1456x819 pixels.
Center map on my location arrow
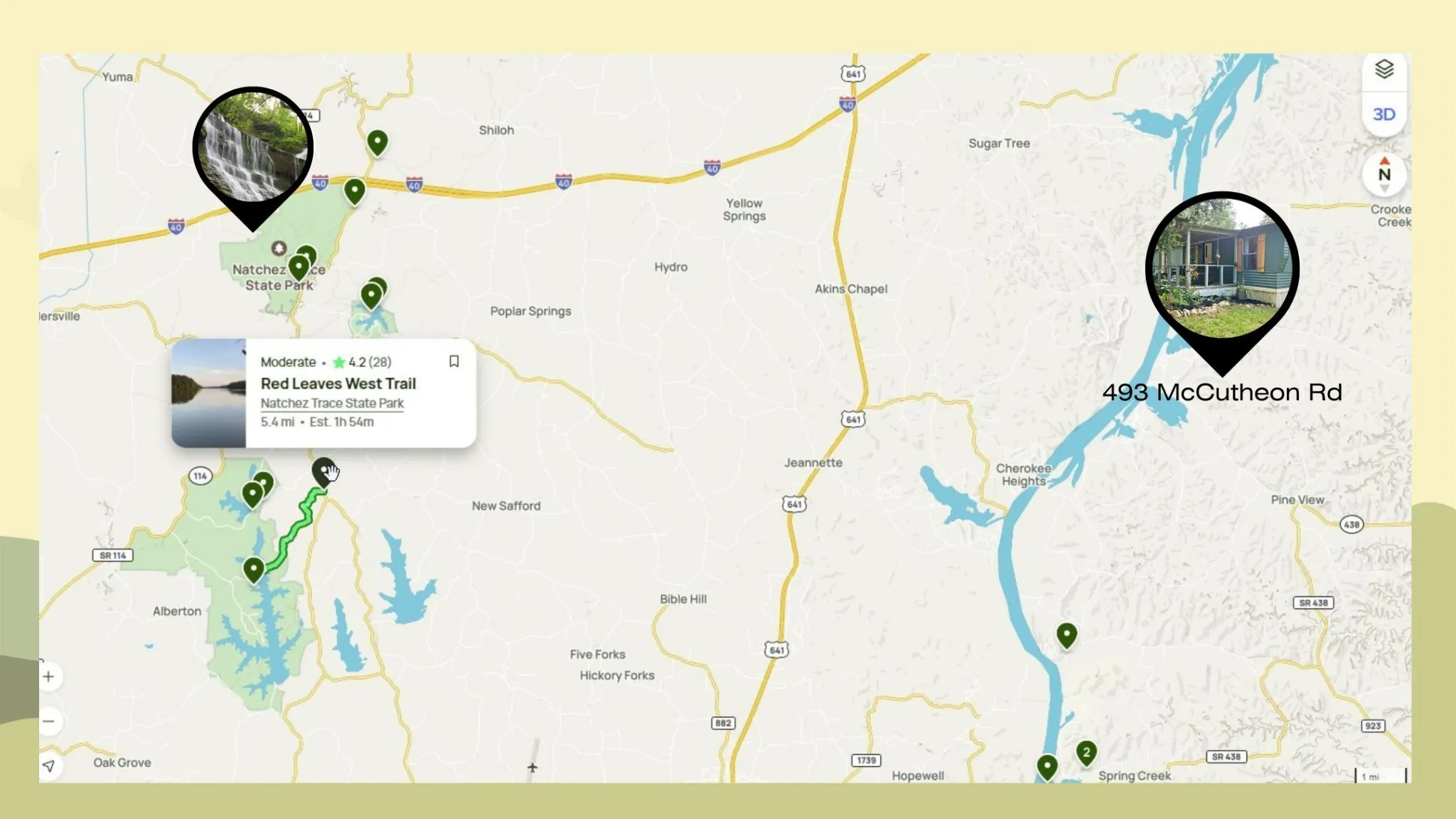click(48, 766)
